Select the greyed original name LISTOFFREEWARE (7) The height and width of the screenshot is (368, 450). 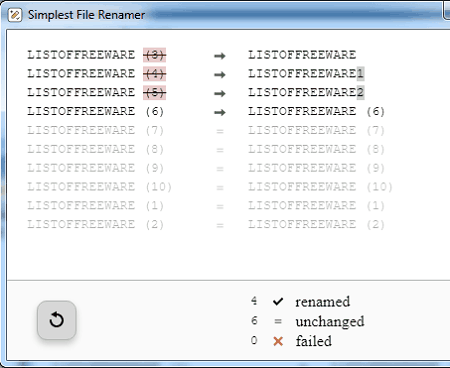(96, 130)
